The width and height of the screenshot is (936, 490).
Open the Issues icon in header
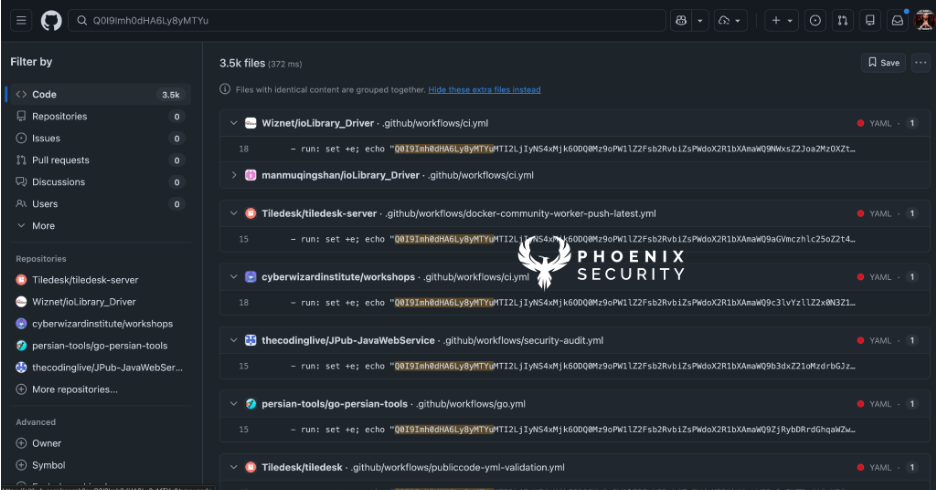815,20
